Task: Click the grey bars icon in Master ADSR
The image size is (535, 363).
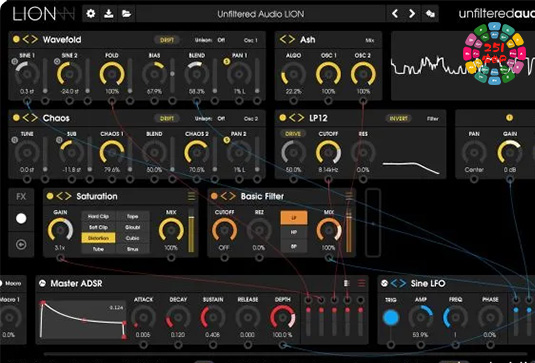Action: [x=347, y=283]
